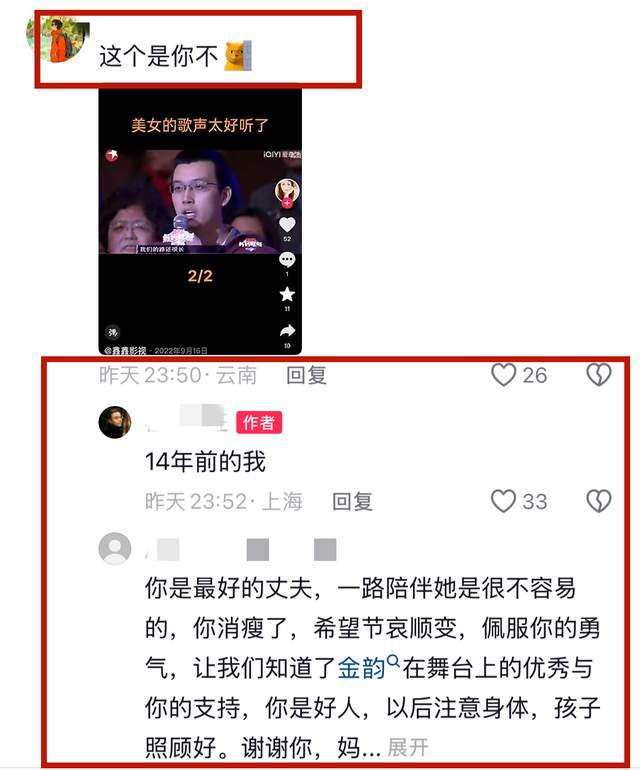Reply to the 昨天 23:50 云南 comment

click(306, 376)
